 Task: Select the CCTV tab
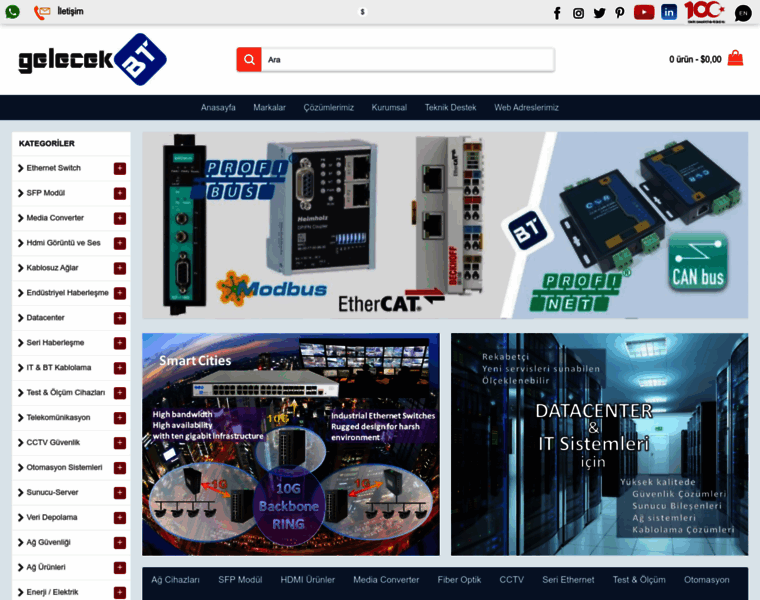tap(512, 580)
